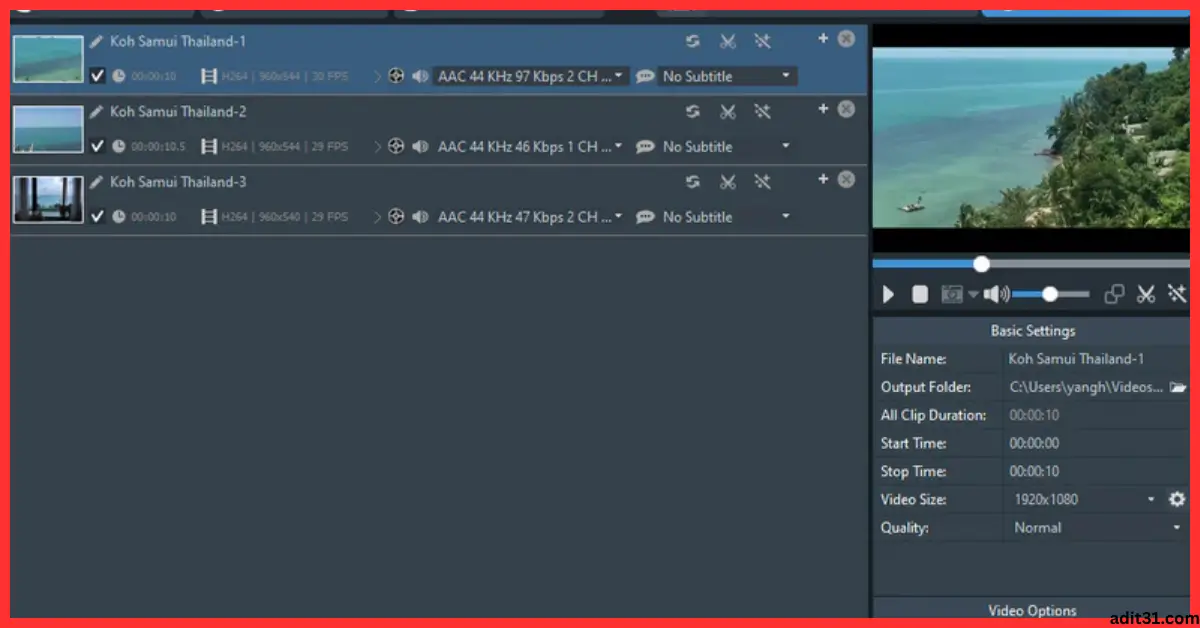Remove Koh Samui Thailand-1 from the list
The height and width of the screenshot is (628, 1200).
coord(846,39)
